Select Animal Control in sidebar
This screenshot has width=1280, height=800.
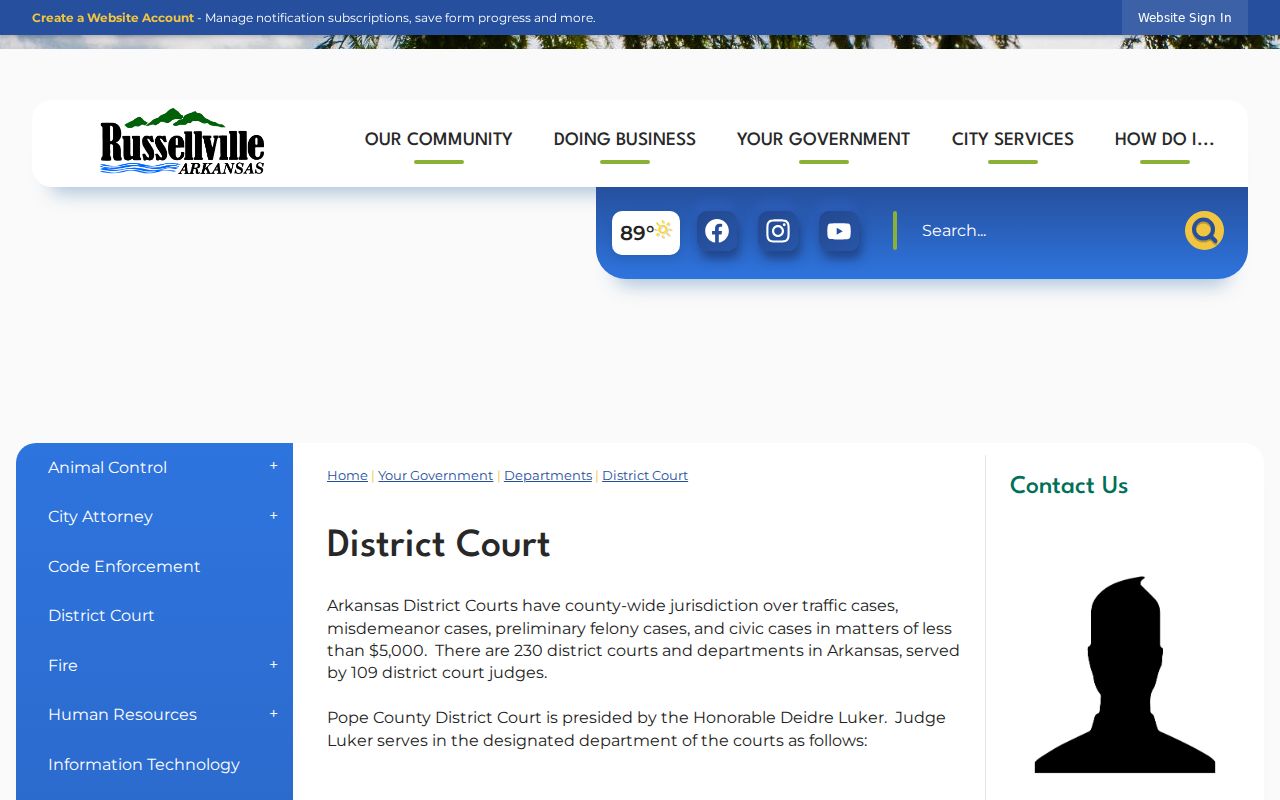click(x=108, y=467)
